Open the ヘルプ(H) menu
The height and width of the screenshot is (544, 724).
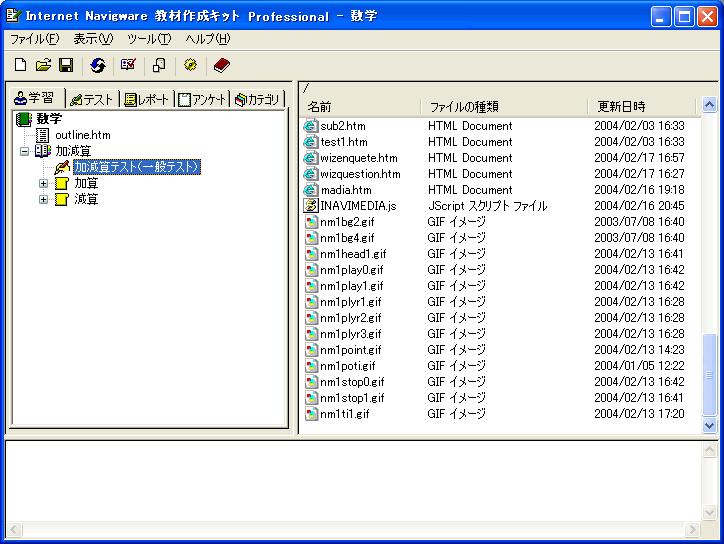[207, 39]
